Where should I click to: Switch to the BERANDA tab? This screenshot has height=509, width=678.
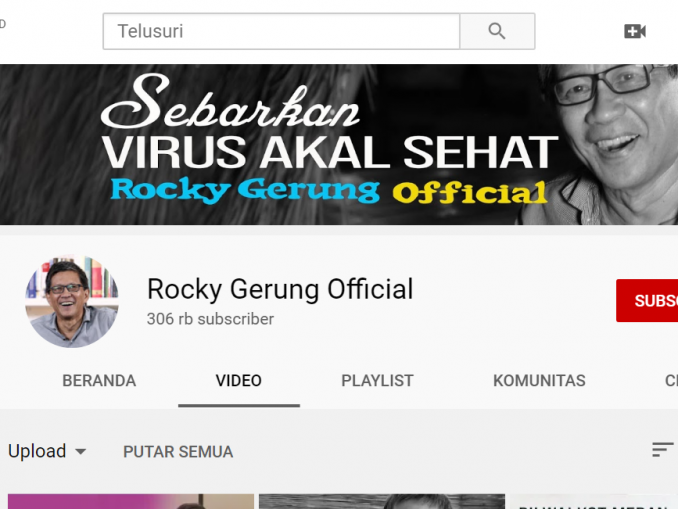click(x=99, y=381)
